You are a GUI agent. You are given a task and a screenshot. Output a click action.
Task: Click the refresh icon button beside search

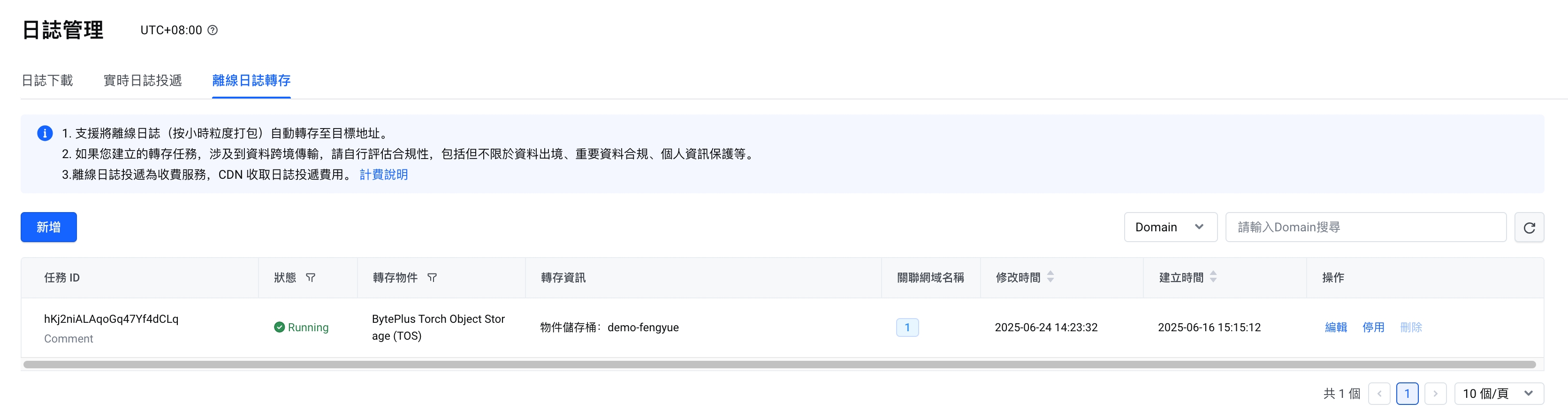coord(1529,228)
